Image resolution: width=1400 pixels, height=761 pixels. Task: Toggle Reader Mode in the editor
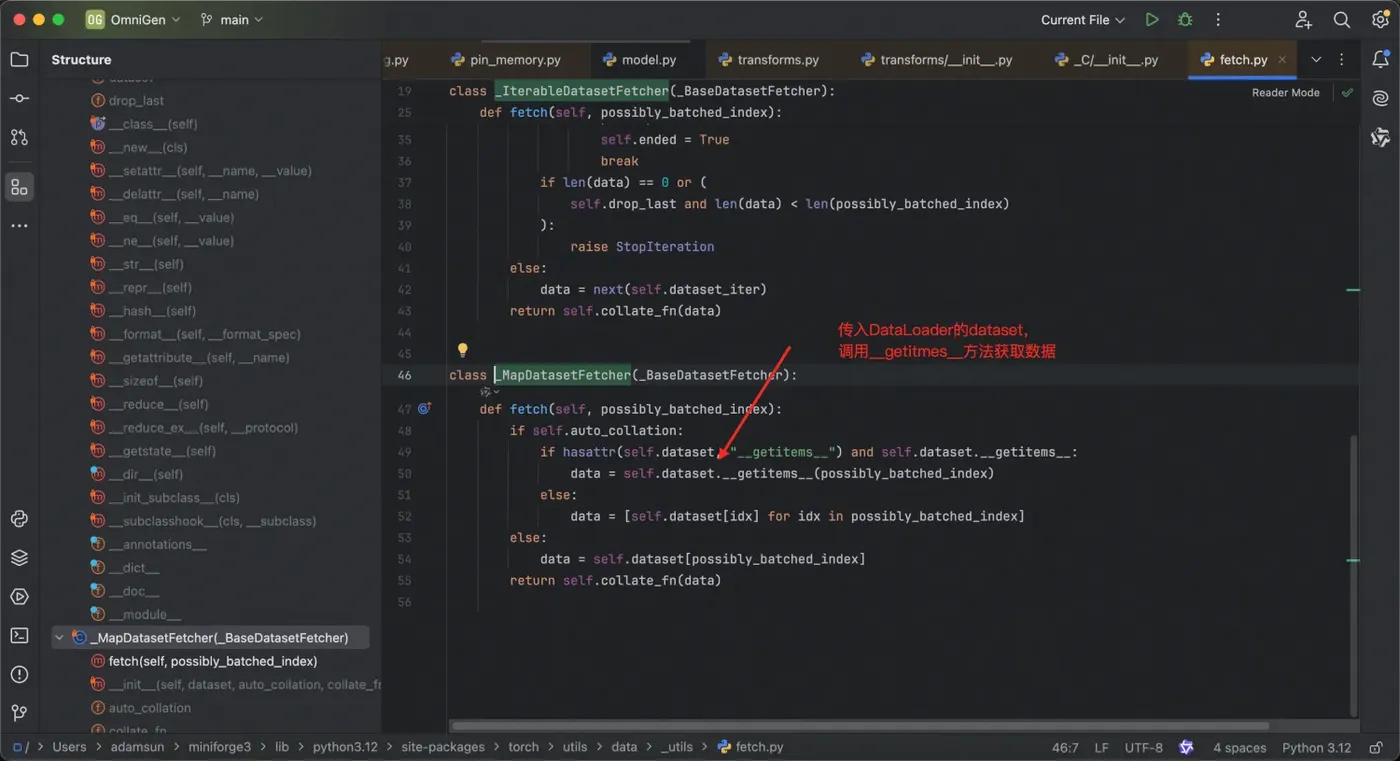(1285, 92)
